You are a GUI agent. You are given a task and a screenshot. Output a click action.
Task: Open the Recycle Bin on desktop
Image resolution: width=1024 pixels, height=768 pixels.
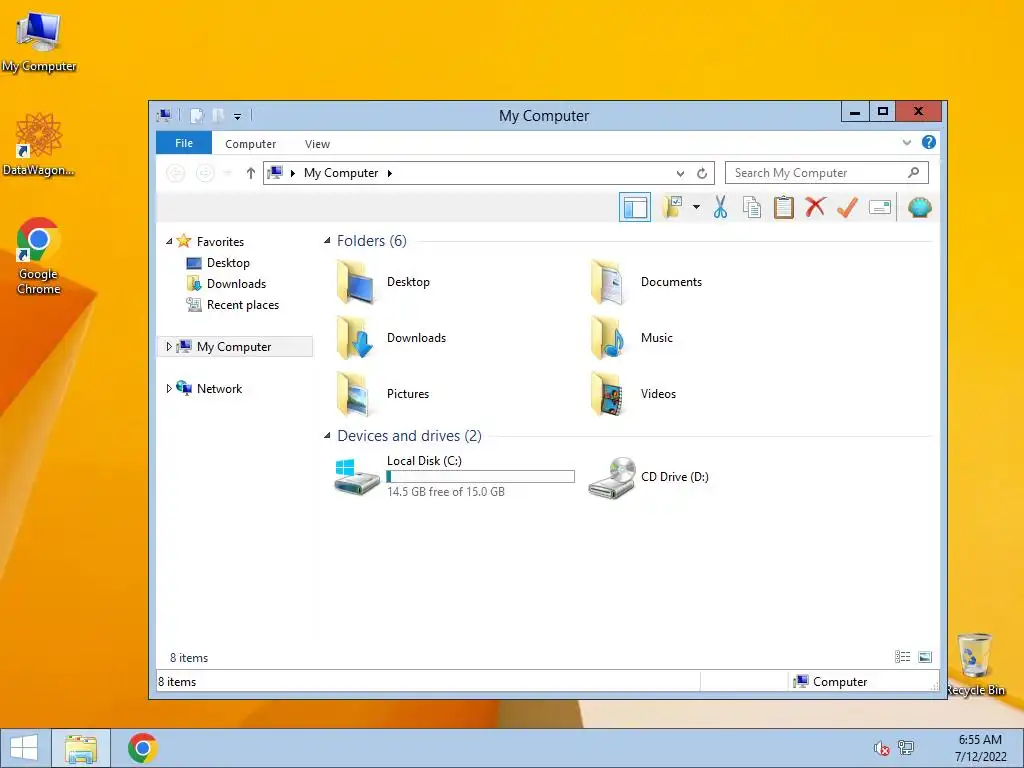point(975,664)
